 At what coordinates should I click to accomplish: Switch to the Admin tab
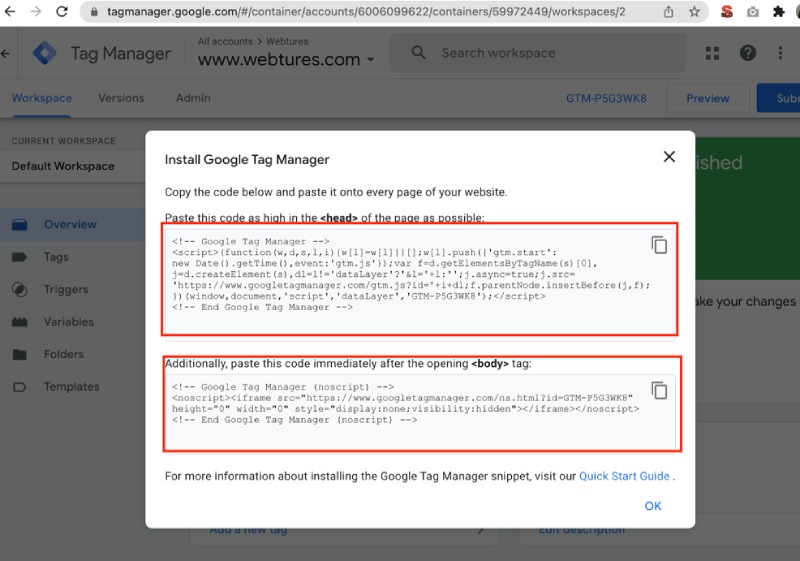(x=193, y=98)
